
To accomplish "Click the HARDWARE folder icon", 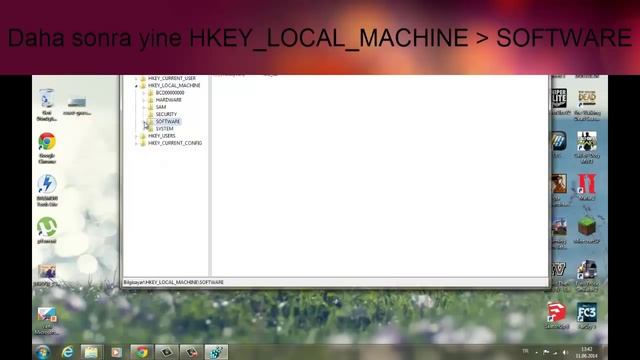I will [151, 100].
